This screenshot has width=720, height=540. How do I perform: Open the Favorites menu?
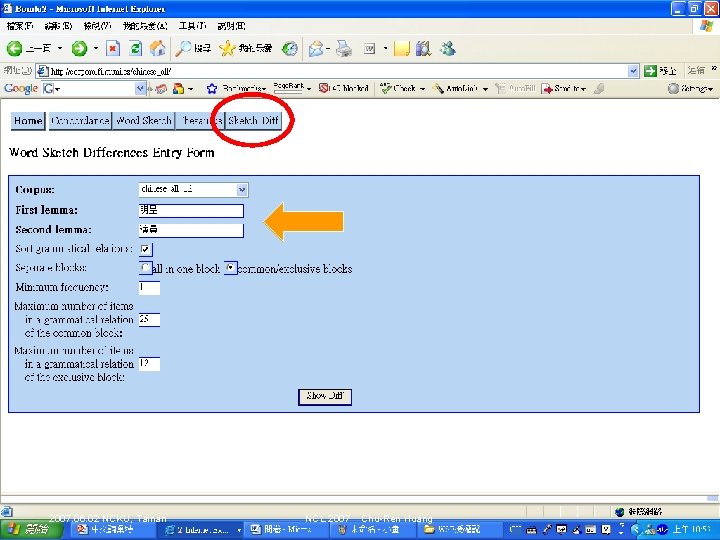[x=145, y=26]
